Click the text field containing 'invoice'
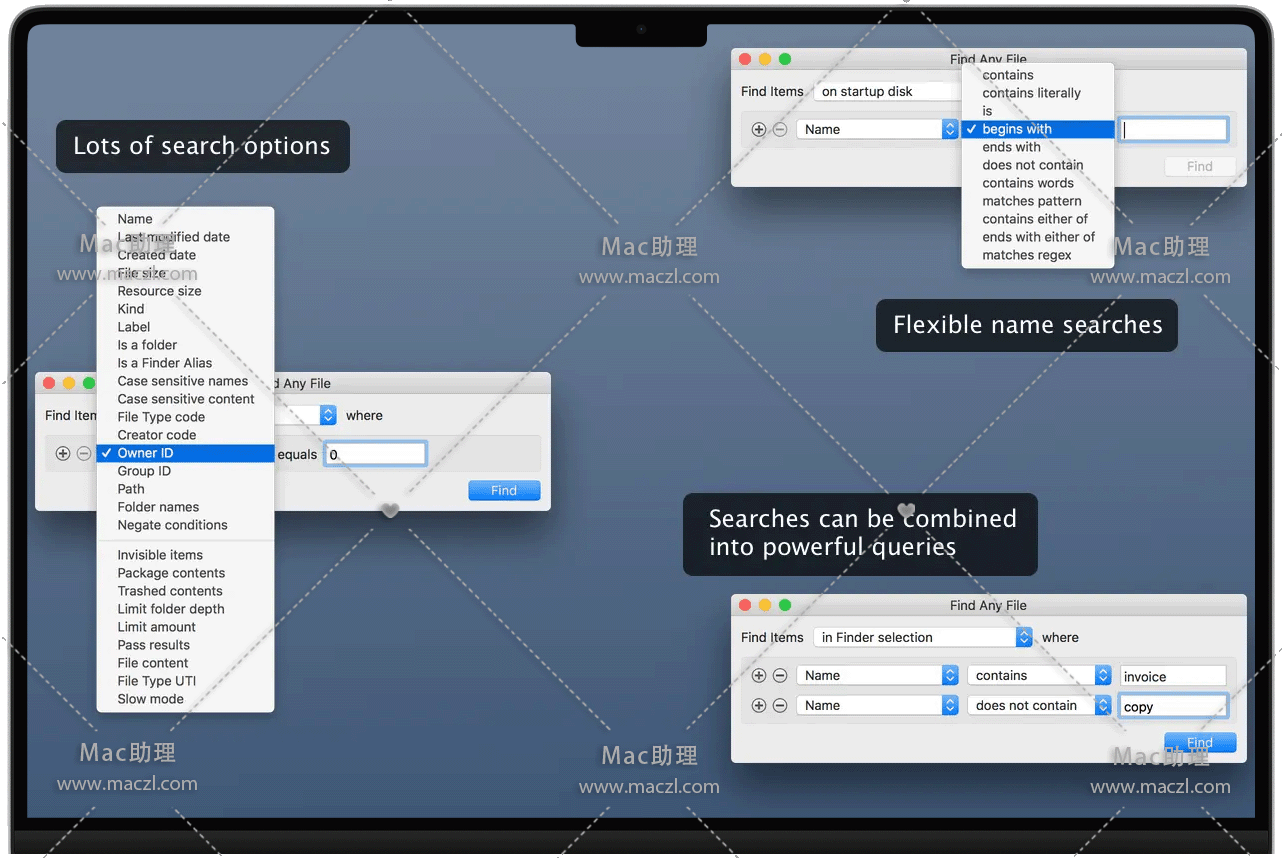This screenshot has height=858, width=1282. (x=1172, y=677)
